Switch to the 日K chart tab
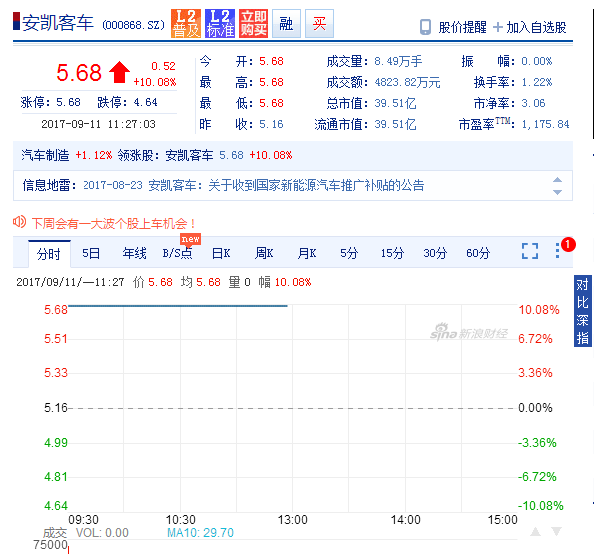 coord(221,253)
